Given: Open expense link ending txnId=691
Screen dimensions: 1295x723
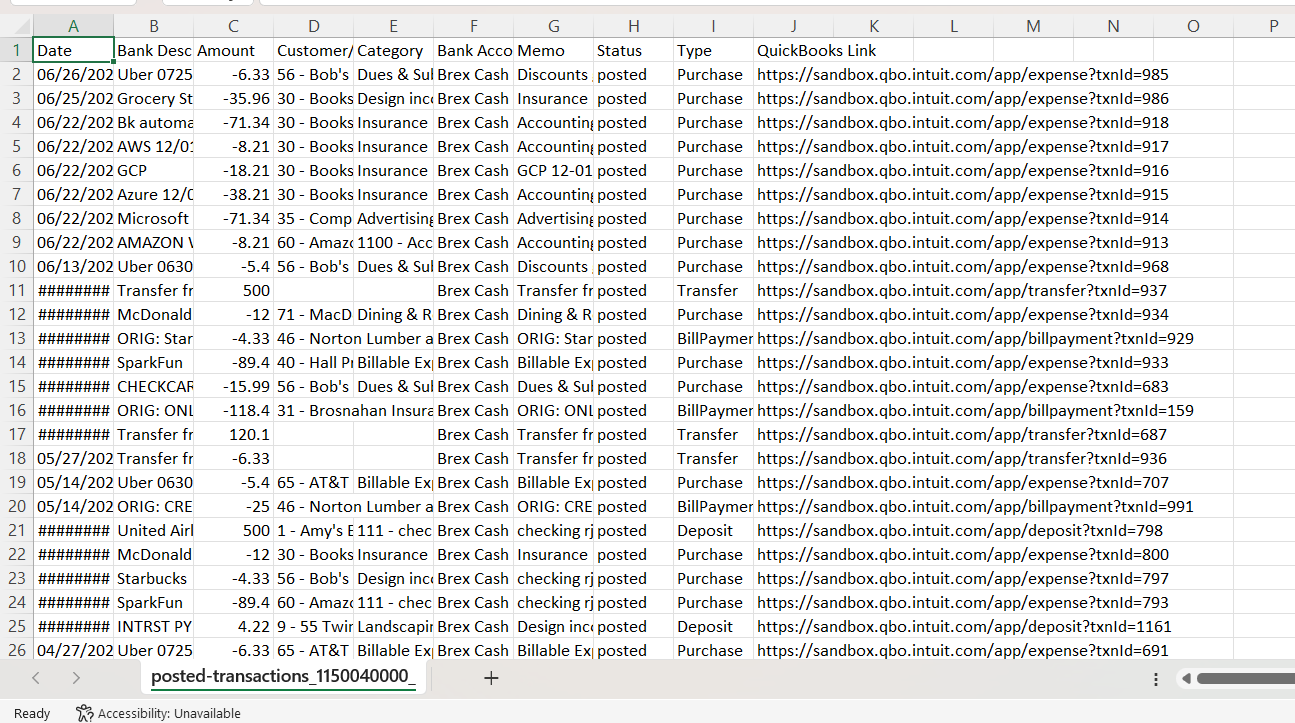Looking at the screenshot, I should click(x=962, y=650).
